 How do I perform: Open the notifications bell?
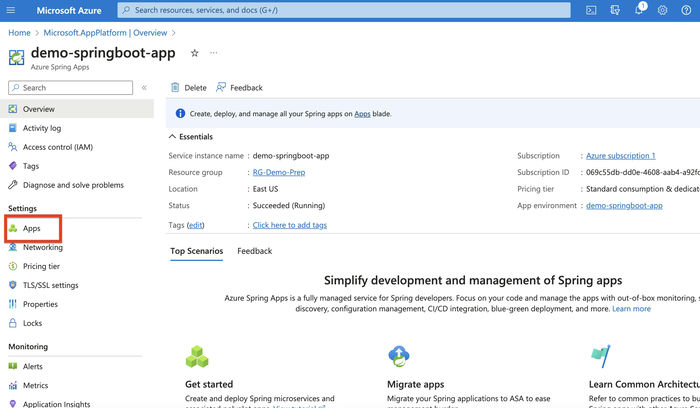639,10
